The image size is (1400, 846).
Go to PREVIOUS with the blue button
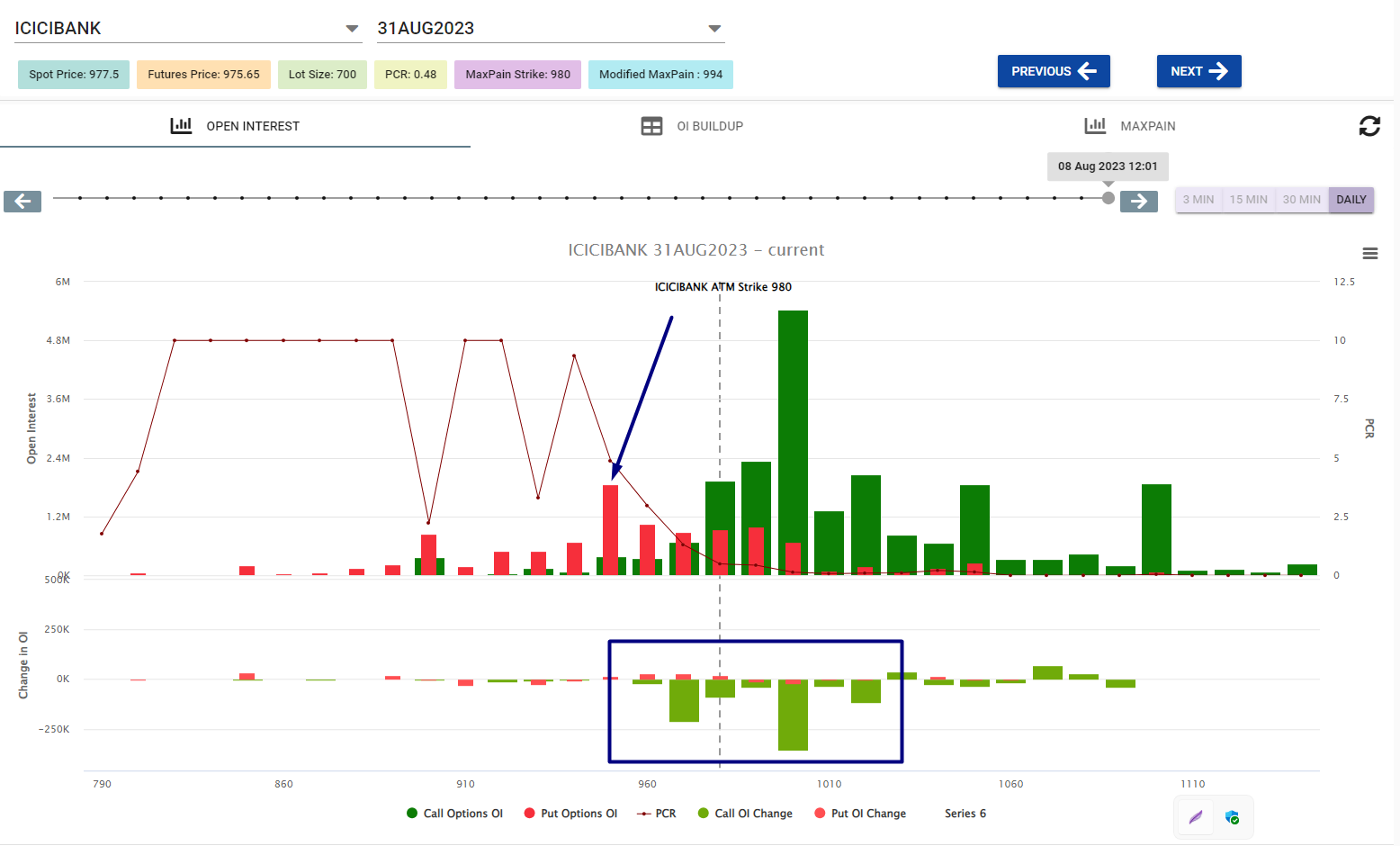point(1054,71)
